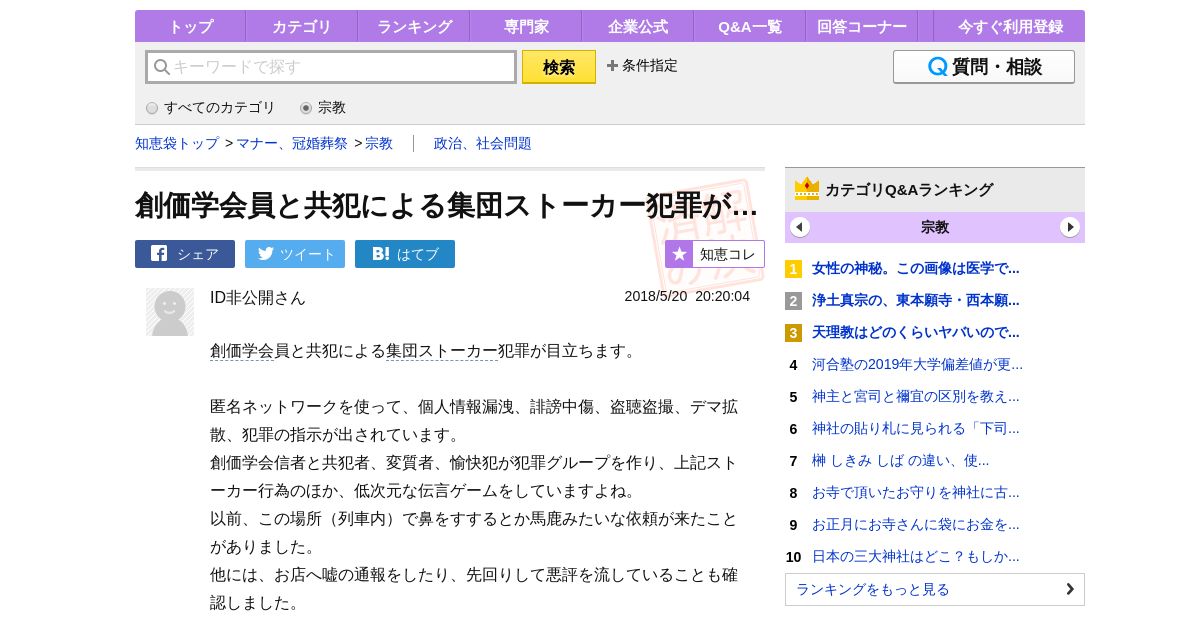Share the question on Facebook

185,254
